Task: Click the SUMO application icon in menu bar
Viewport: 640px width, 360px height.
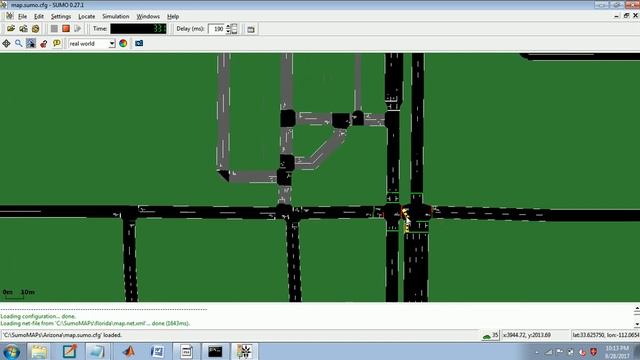Action: (9, 16)
